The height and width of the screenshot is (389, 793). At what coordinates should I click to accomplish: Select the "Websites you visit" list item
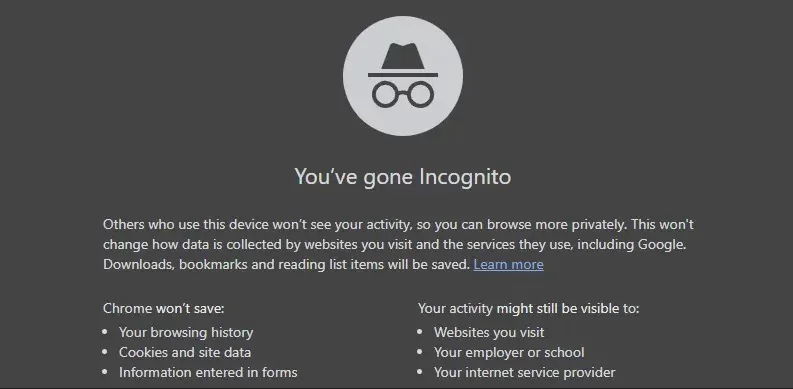pos(489,332)
